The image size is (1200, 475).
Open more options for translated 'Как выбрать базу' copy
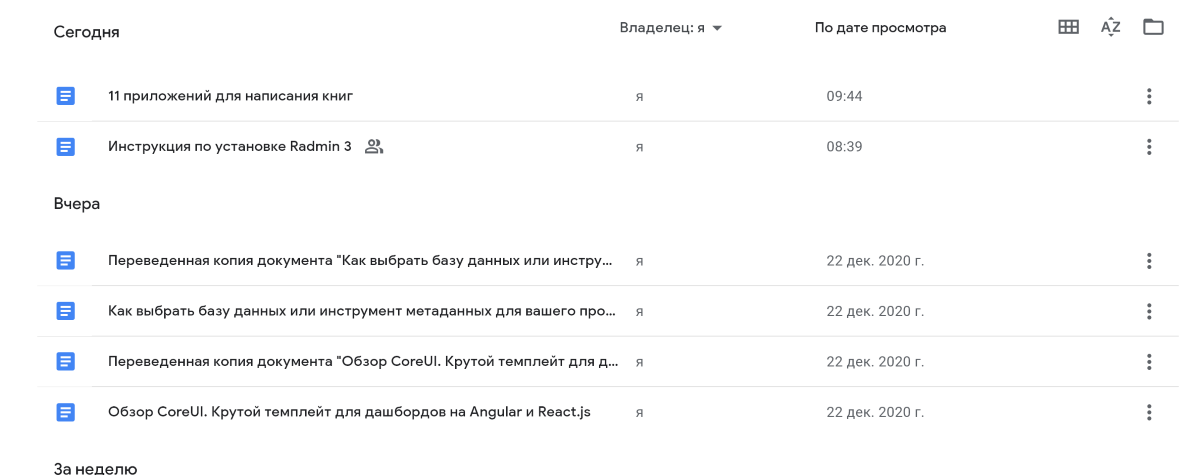(x=1149, y=261)
